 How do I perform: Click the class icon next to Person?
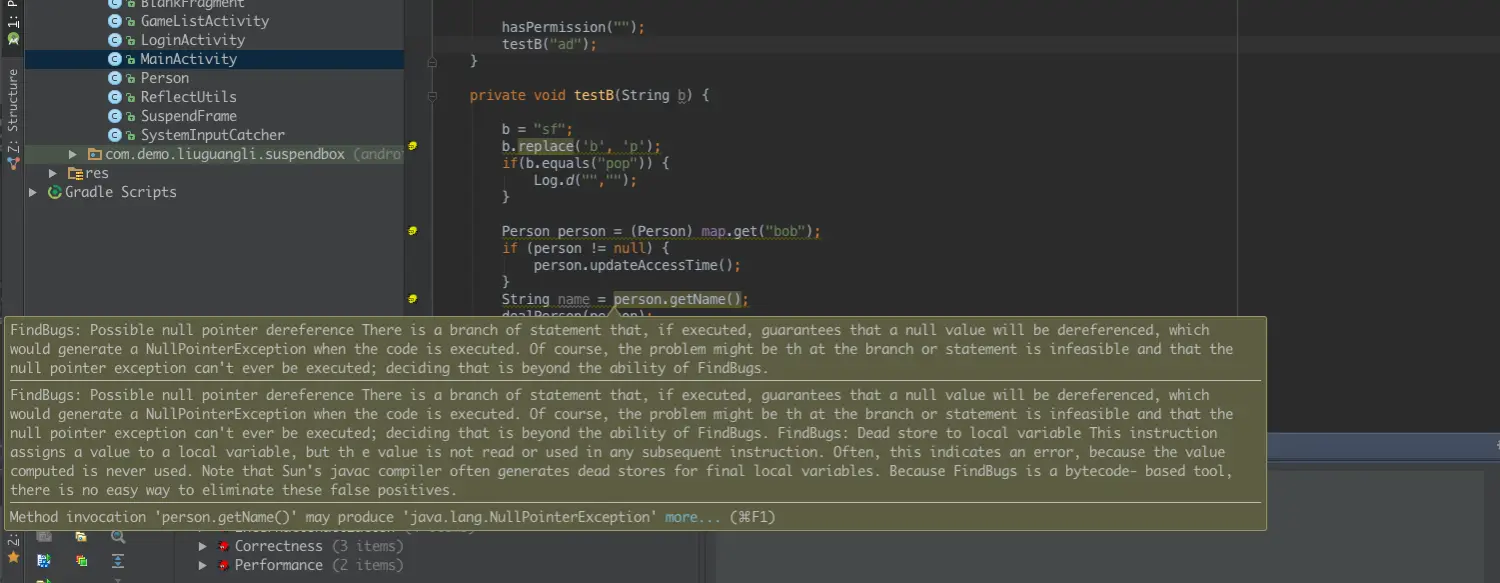point(114,78)
